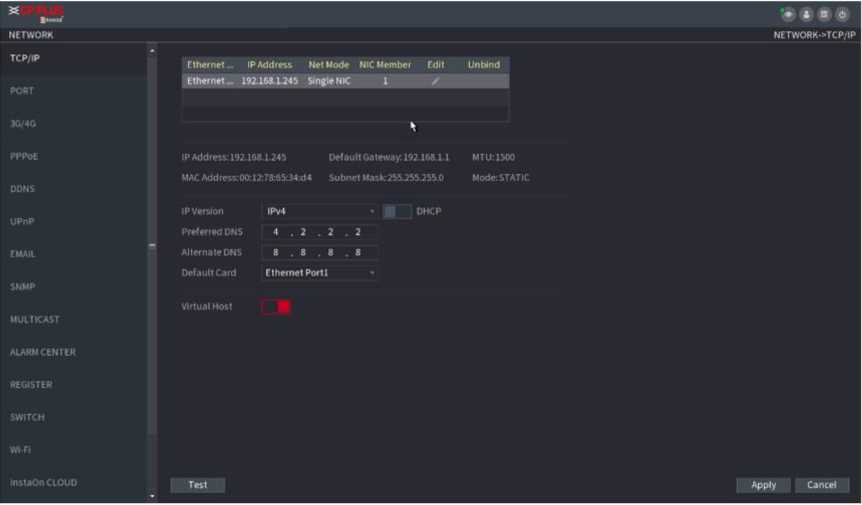
Task: Open the DDNS settings tab
Action: coord(22,188)
